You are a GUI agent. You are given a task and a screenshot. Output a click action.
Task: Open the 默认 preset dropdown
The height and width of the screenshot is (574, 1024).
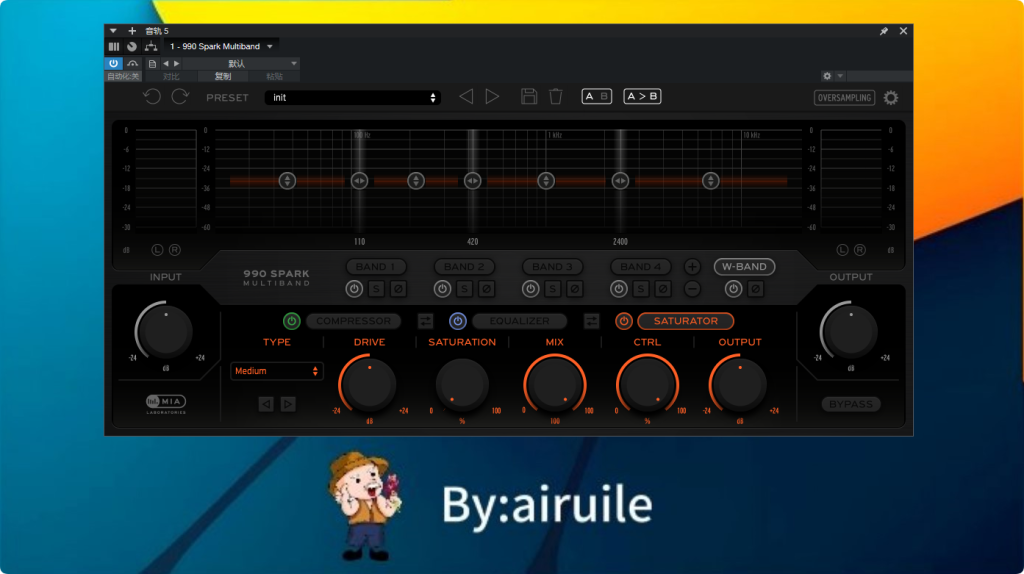tap(242, 63)
